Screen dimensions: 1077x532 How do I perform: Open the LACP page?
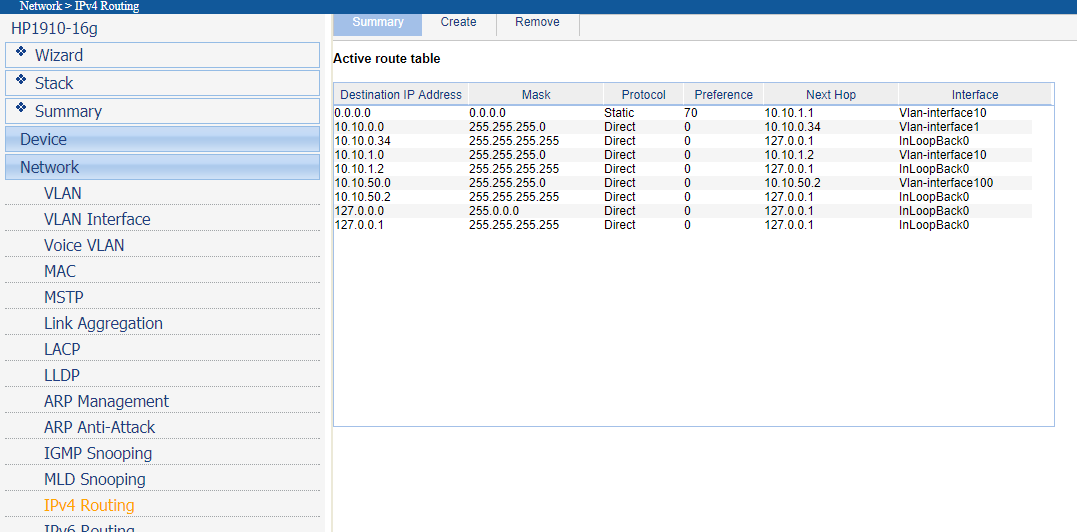(62, 349)
